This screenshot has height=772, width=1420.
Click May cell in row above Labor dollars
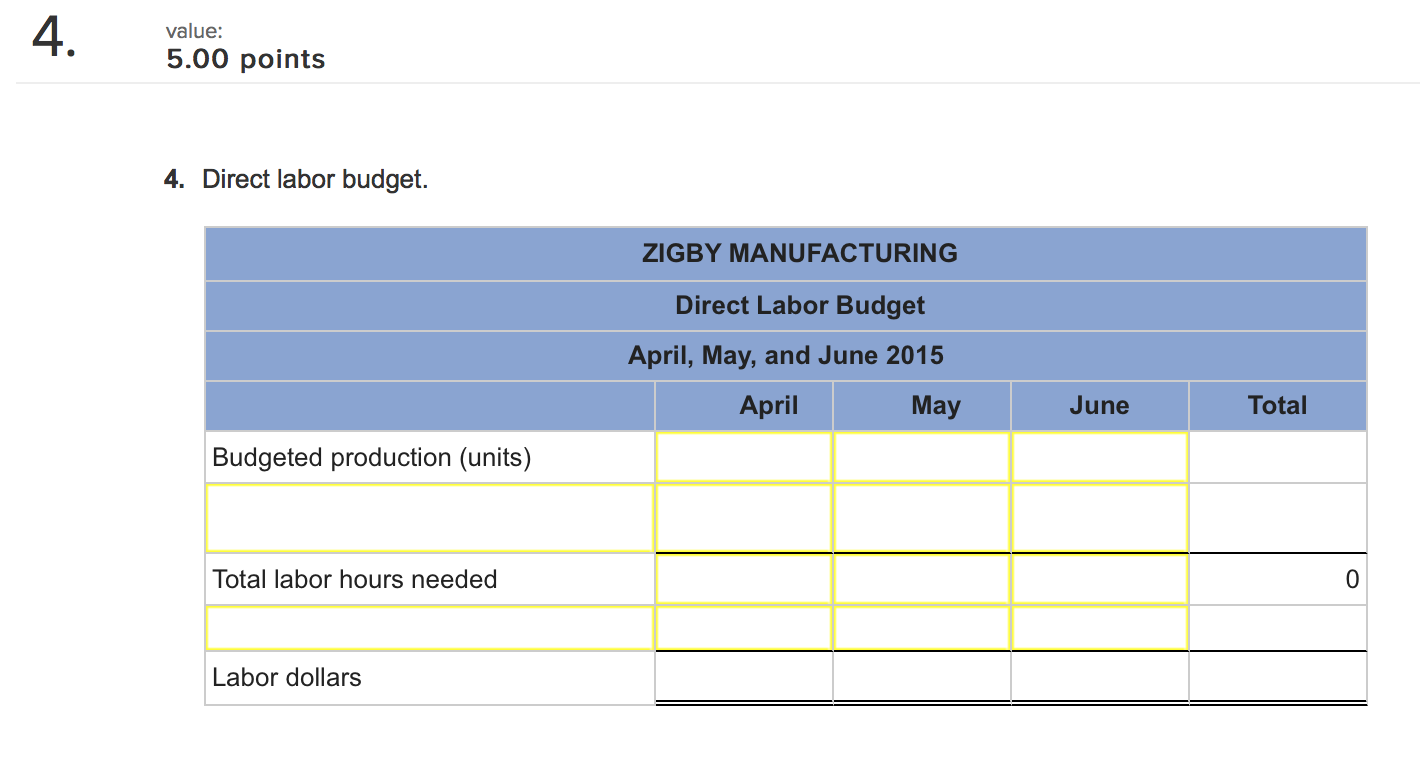922,628
